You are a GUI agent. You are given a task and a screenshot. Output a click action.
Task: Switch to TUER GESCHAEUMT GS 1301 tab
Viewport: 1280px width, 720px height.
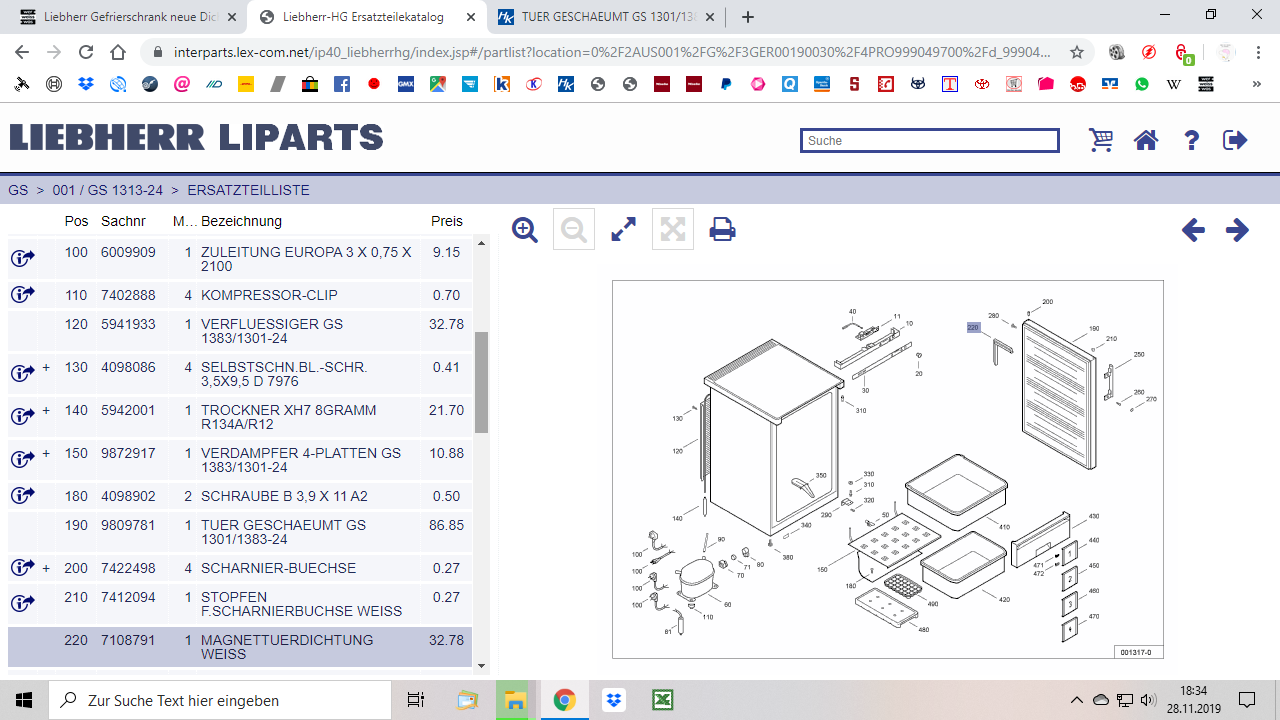(607, 17)
